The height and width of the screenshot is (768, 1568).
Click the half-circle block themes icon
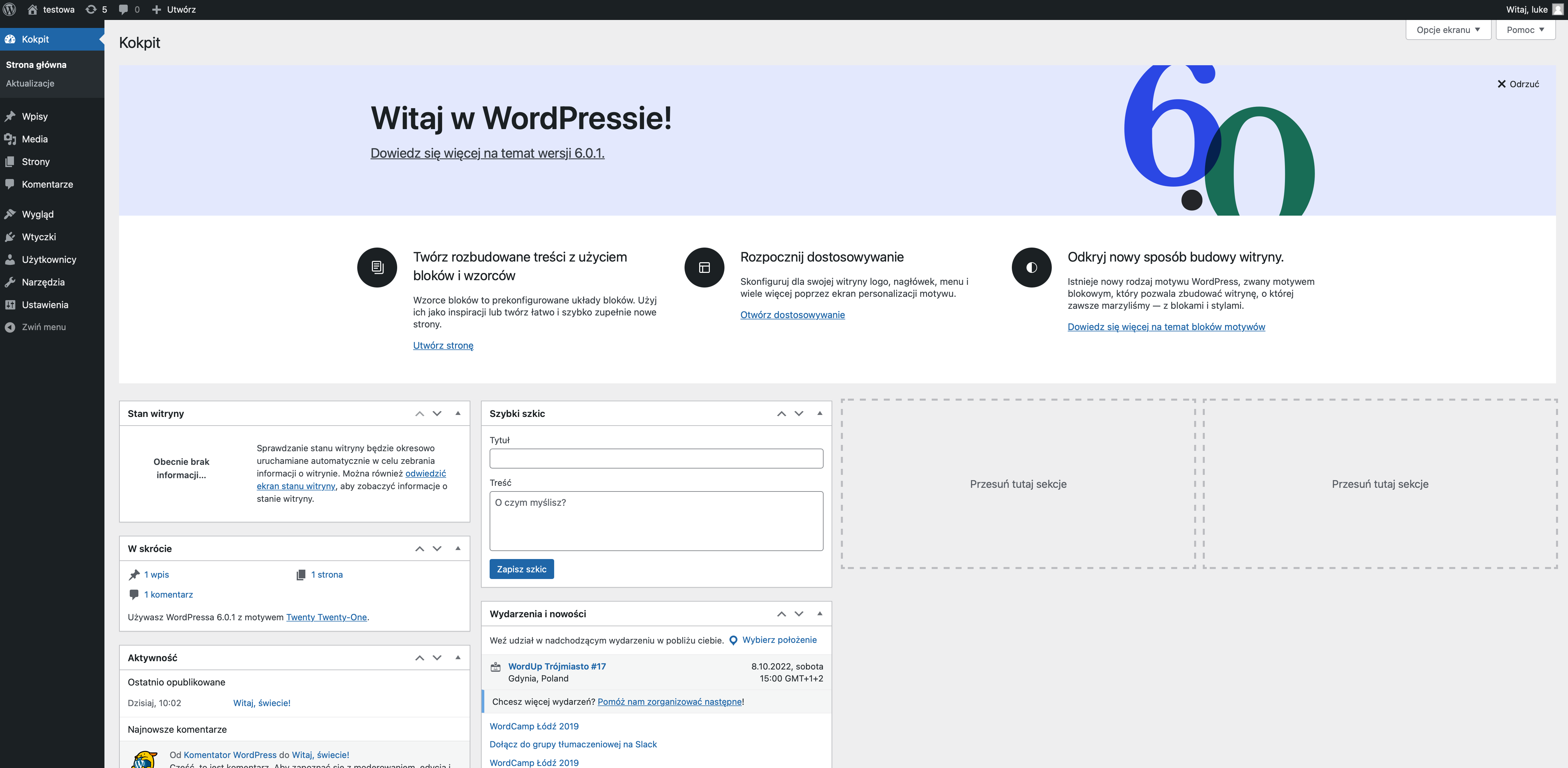pos(1031,267)
